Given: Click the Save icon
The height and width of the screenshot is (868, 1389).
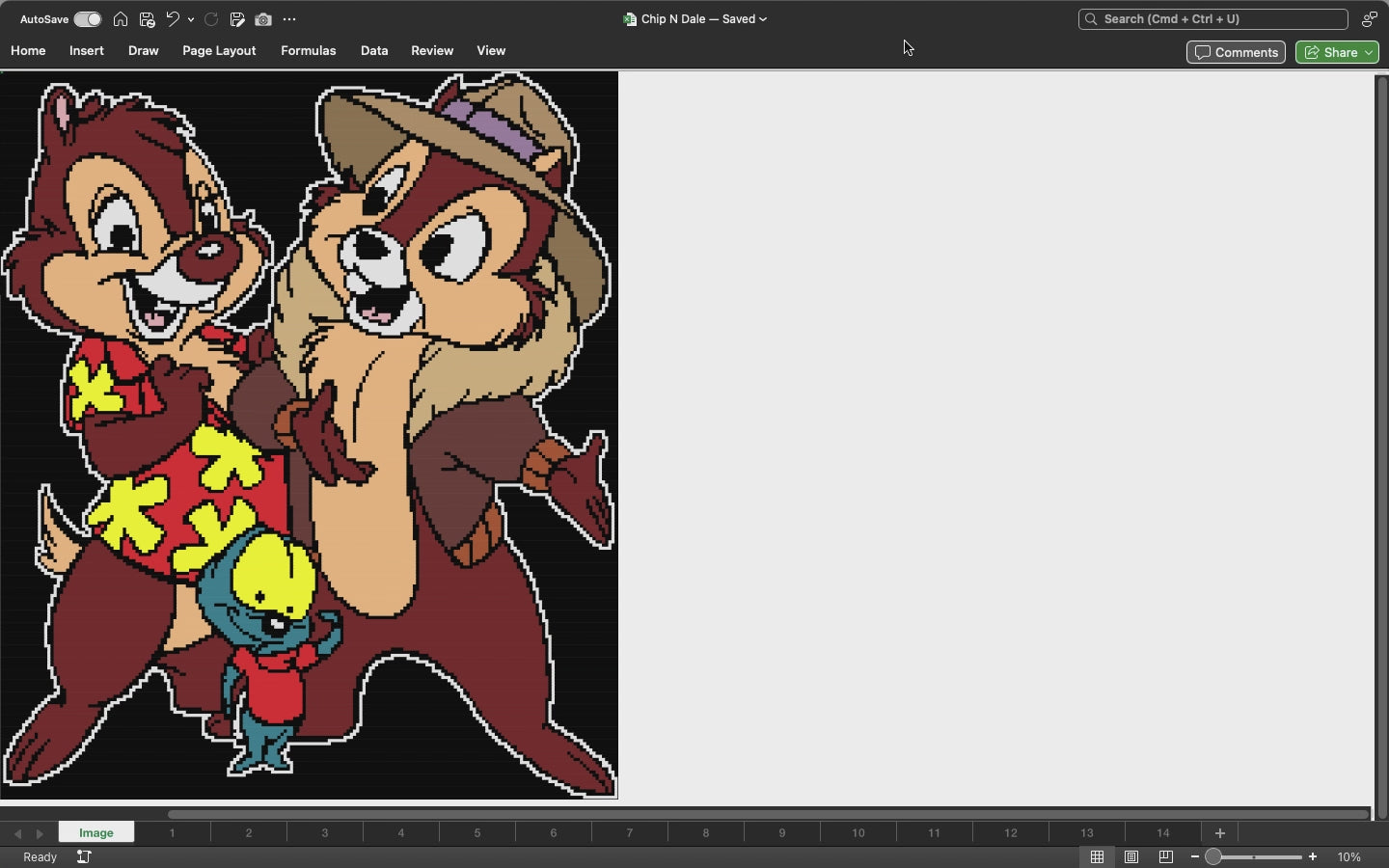Looking at the screenshot, I should (147, 19).
